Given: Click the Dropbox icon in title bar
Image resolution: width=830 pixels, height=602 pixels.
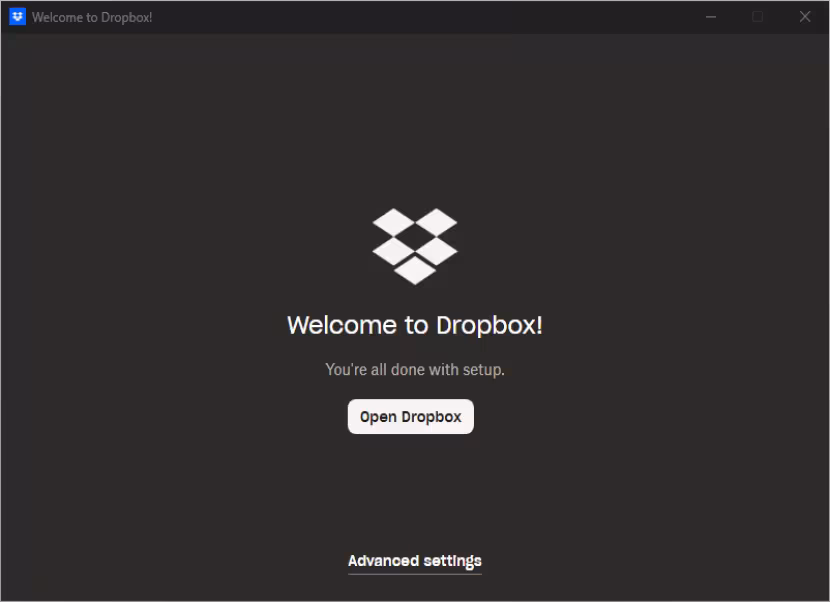Looking at the screenshot, I should tap(17, 17).
